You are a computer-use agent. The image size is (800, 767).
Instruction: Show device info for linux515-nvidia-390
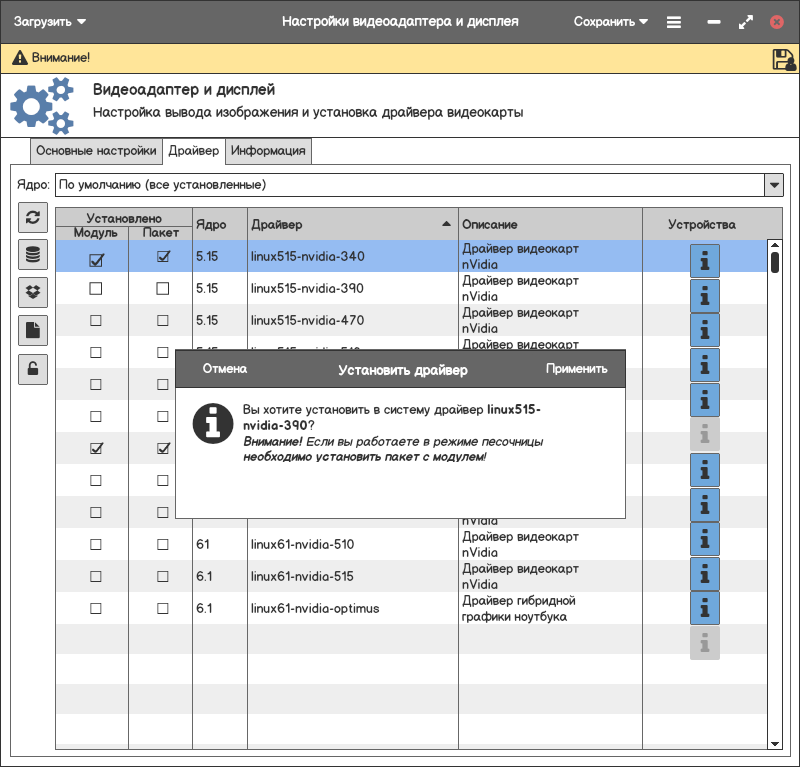[705, 295]
